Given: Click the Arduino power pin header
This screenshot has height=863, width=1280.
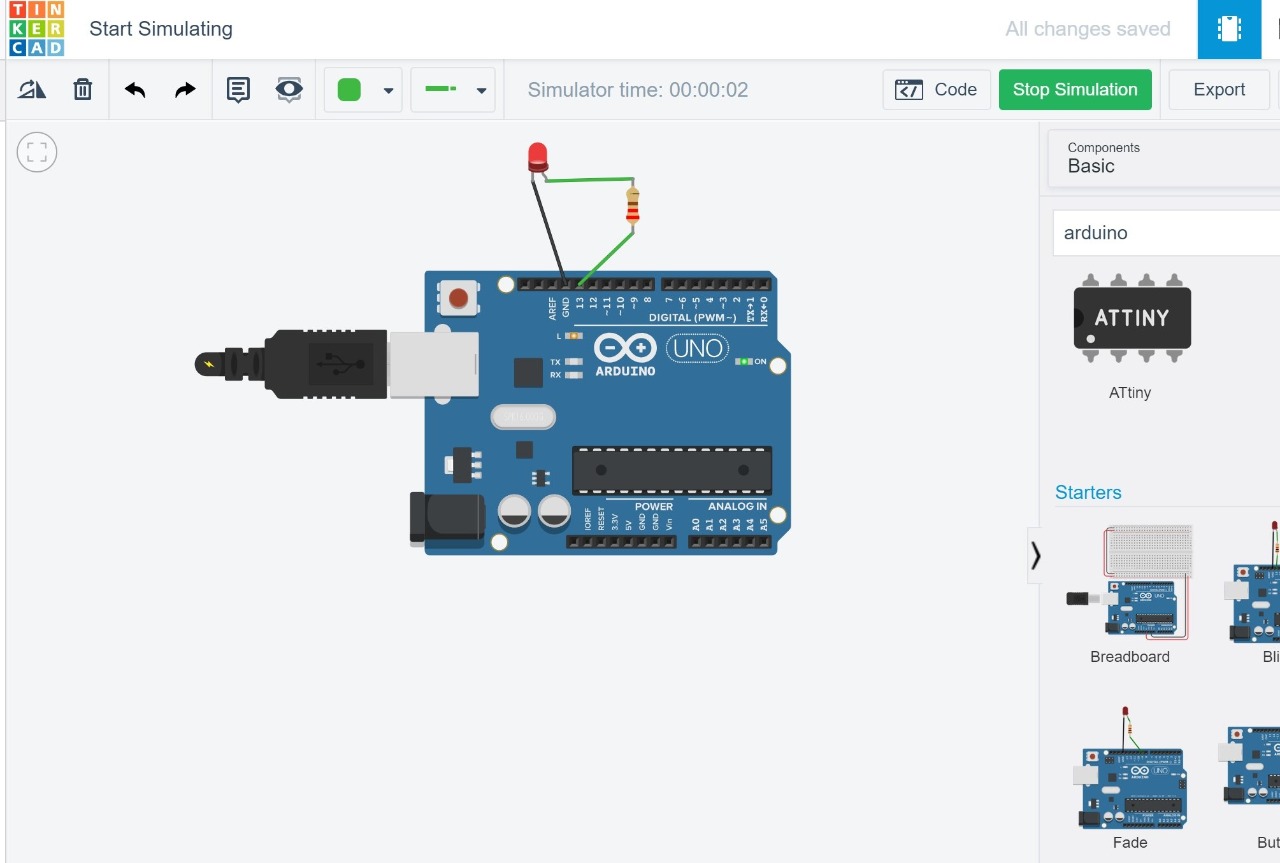Looking at the screenshot, I should coord(621,542).
